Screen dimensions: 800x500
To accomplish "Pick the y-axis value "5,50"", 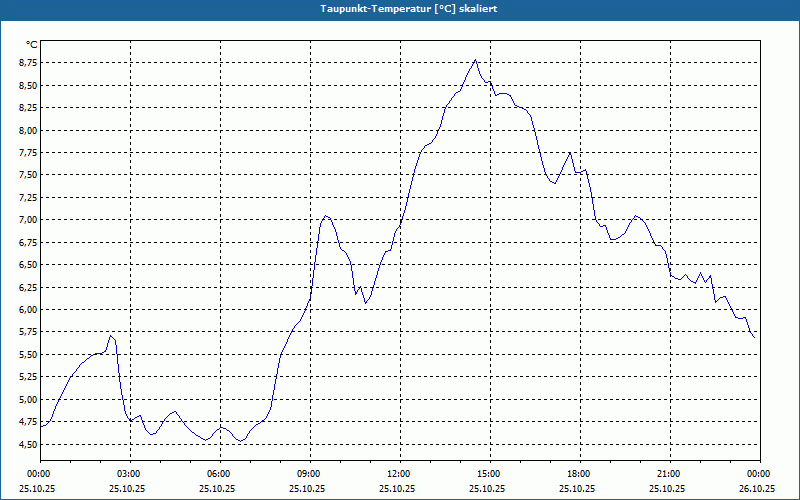I will 28,355.
